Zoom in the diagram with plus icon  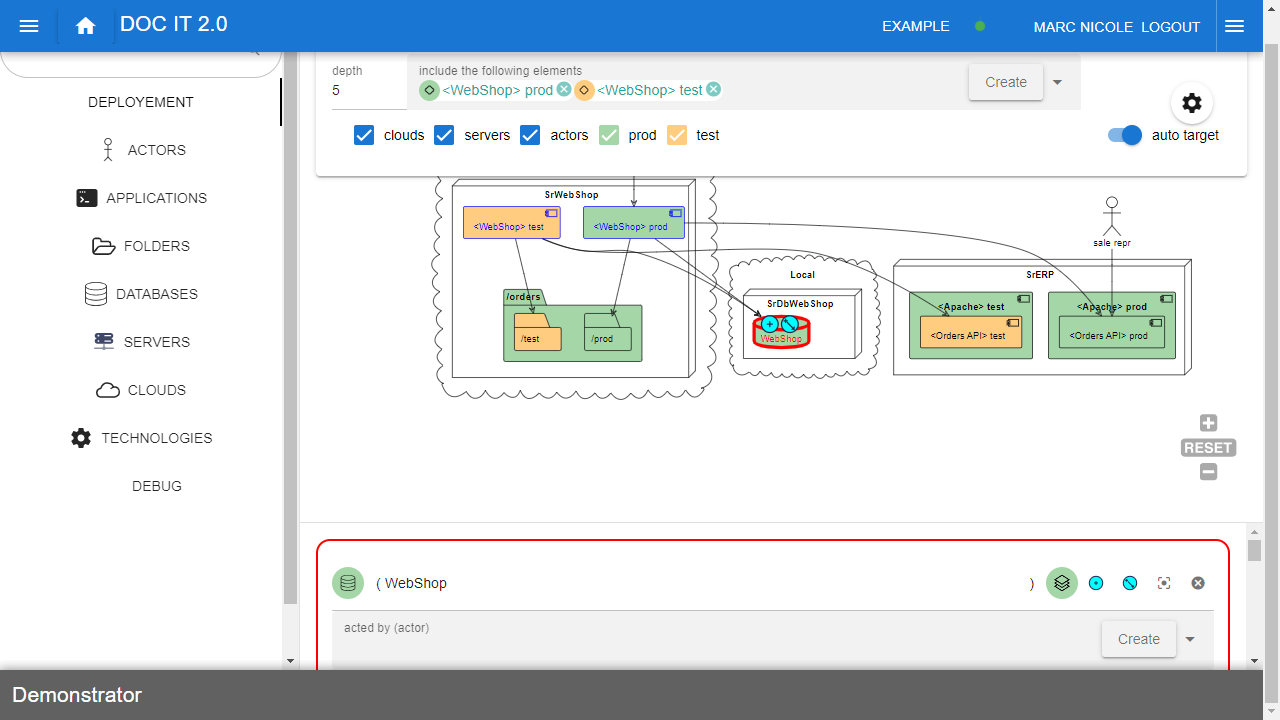pyautogui.click(x=1208, y=423)
